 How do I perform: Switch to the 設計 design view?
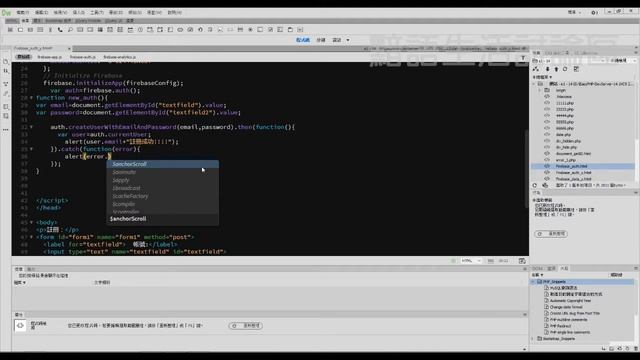tap(337, 40)
